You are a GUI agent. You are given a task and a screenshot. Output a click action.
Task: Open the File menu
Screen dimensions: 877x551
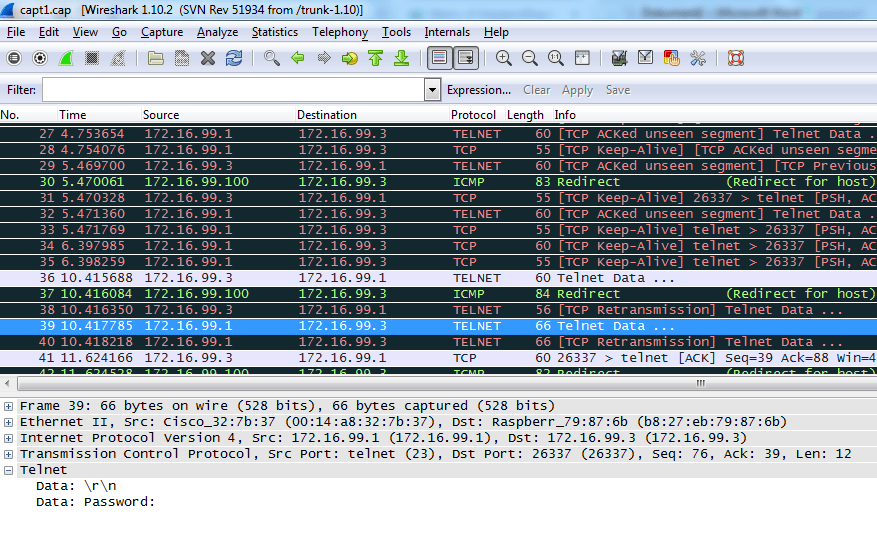click(x=16, y=32)
